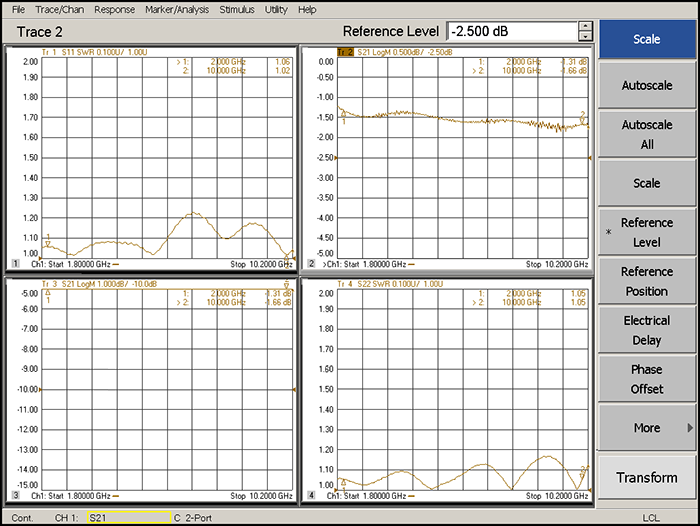Screen dimensions: 700x526
Task: Click marker 2 triangle in Tr 3 window
Action: 286,286
